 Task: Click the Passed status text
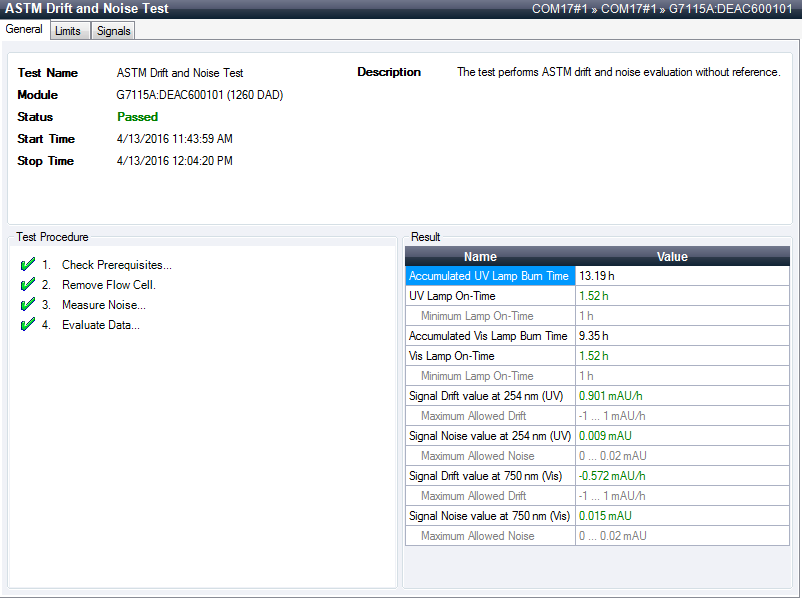coord(137,117)
